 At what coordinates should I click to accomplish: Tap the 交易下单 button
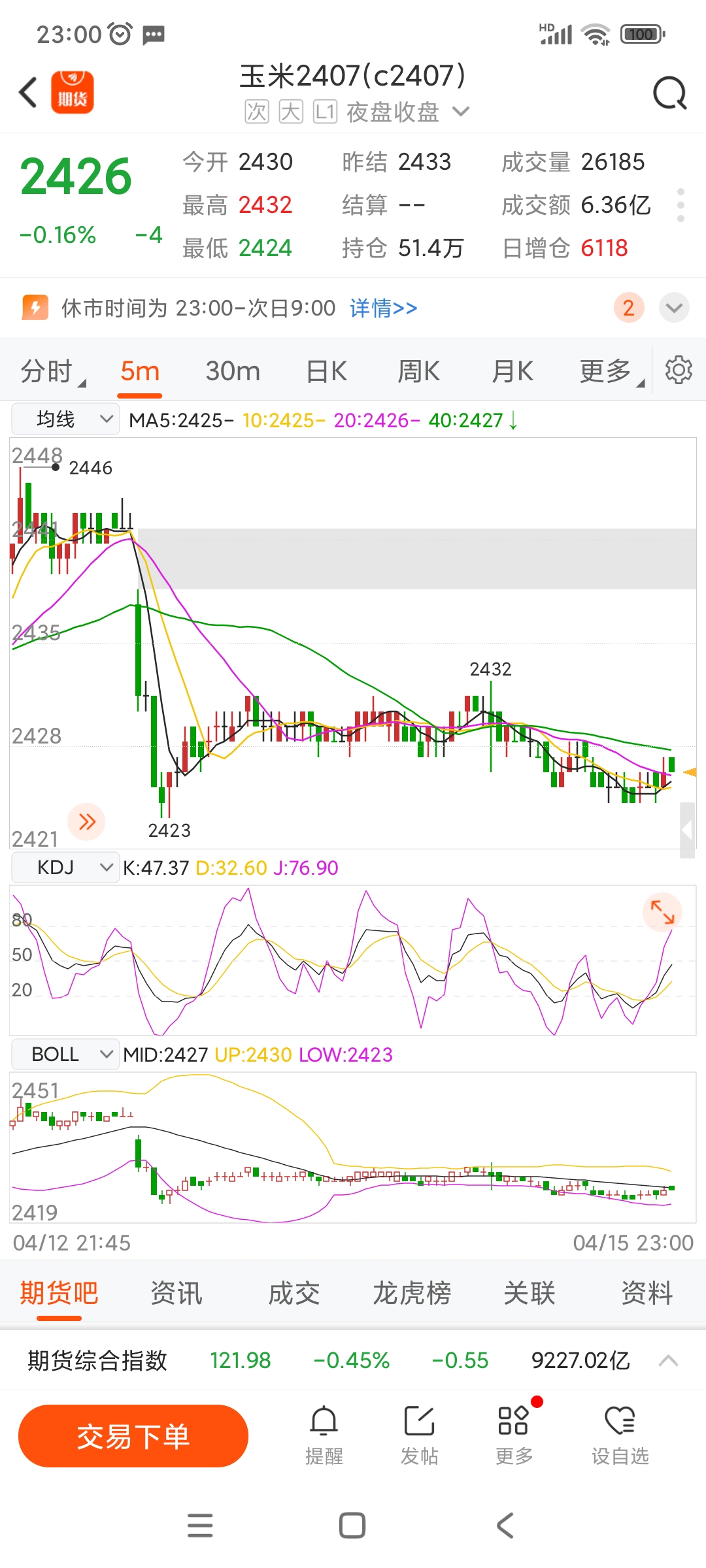133,1435
